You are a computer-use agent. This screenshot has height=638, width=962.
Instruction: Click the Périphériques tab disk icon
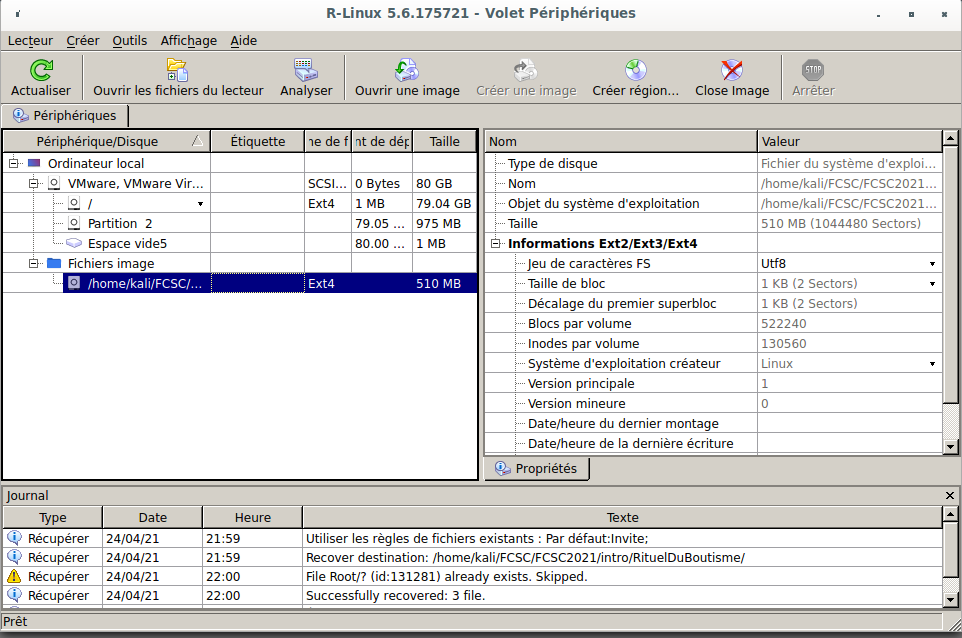tap(21, 115)
